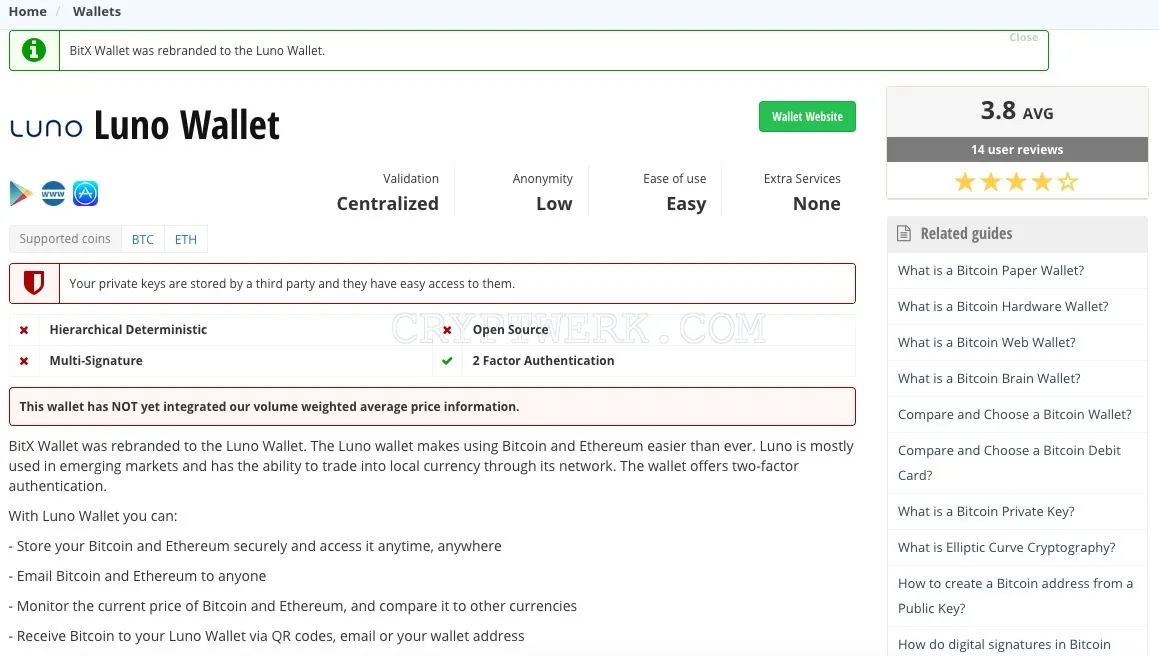Viewport: 1159px width, 656px height.
Task: Click 'With Luno Wallet you can:' line
Action: [93, 516]
